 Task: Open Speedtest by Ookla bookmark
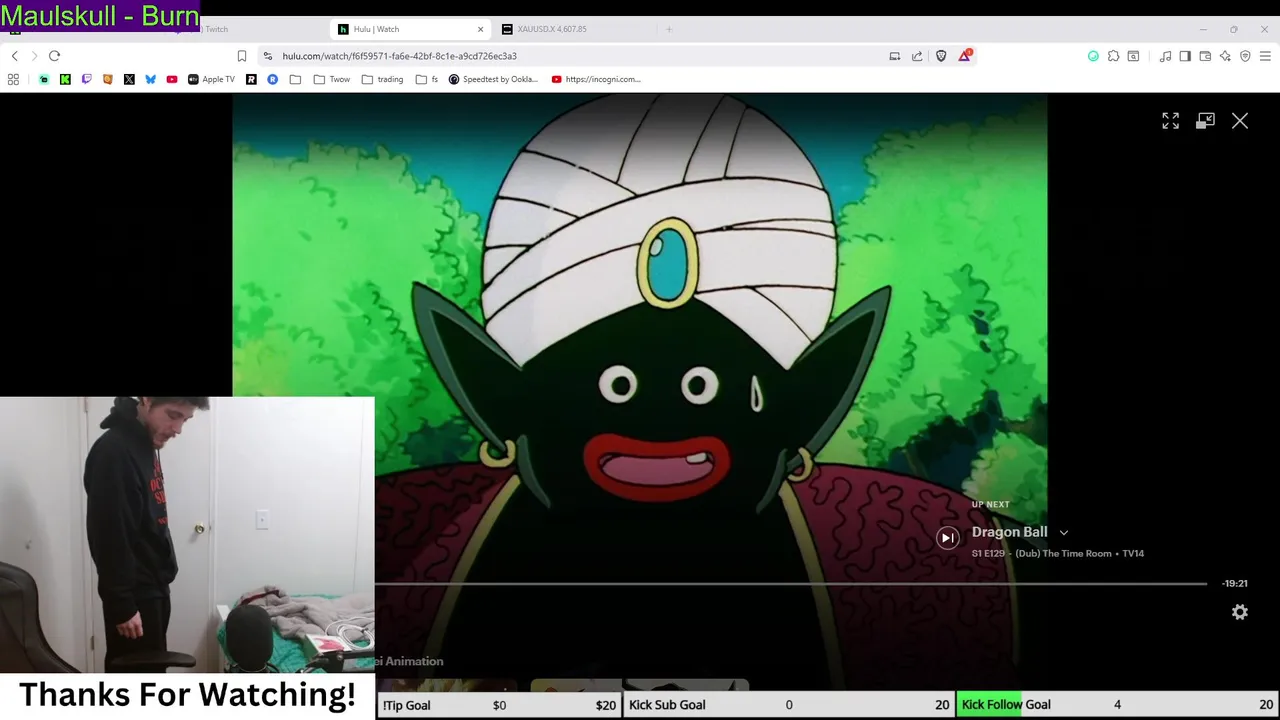pos(493,79)
